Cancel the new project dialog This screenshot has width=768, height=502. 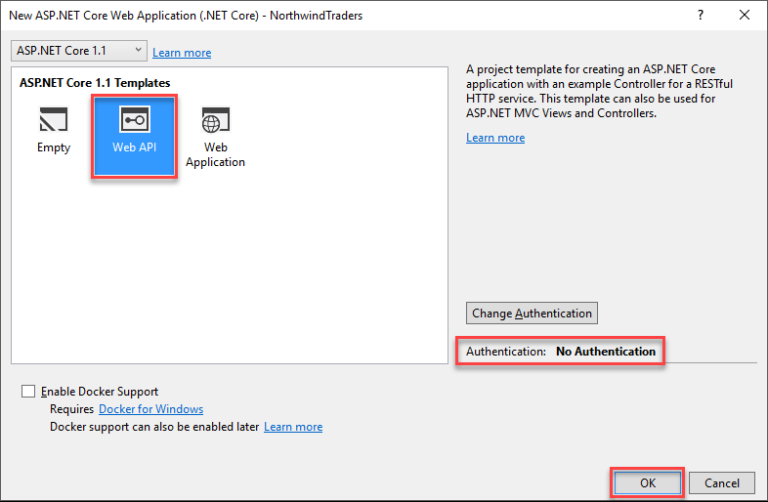(x=721, y=483)
